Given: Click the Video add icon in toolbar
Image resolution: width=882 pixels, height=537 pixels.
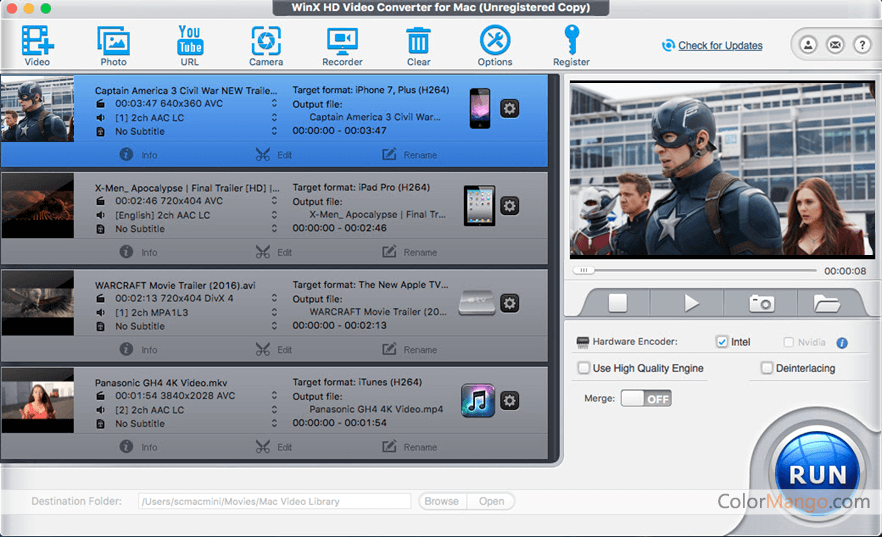Looking at the screenshot, I should pos(37,41).
